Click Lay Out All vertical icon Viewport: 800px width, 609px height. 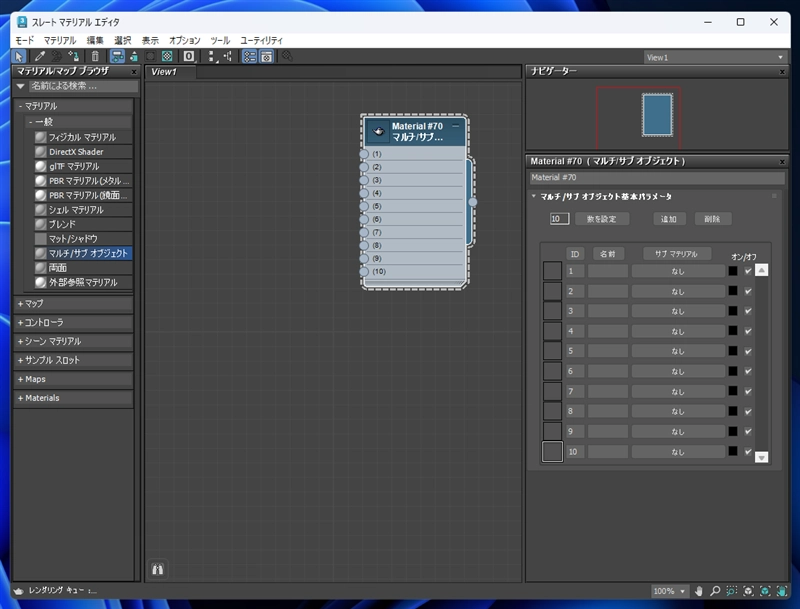click(x=212, y=56)
